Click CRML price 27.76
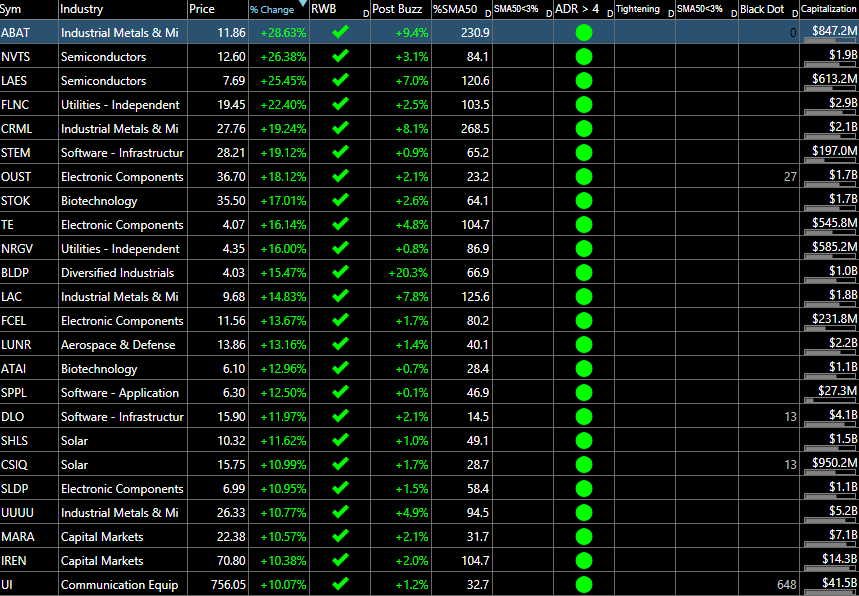 231,129
